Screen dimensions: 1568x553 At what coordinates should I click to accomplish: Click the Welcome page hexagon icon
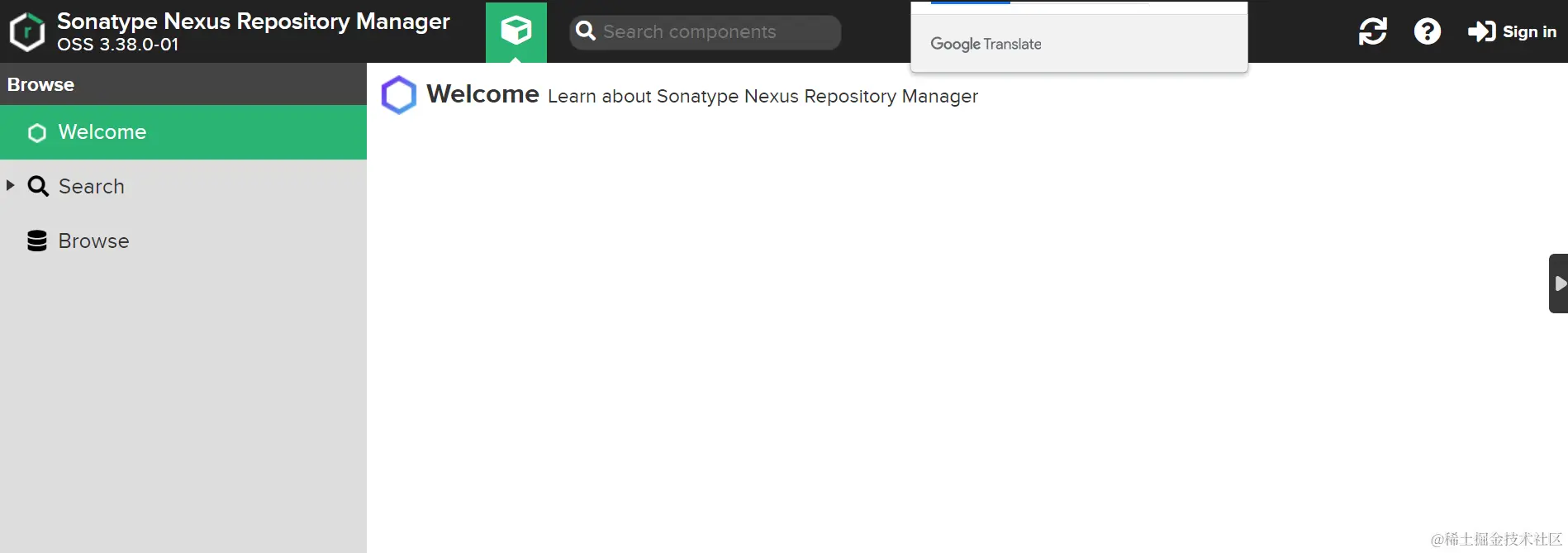click(398, 95)
